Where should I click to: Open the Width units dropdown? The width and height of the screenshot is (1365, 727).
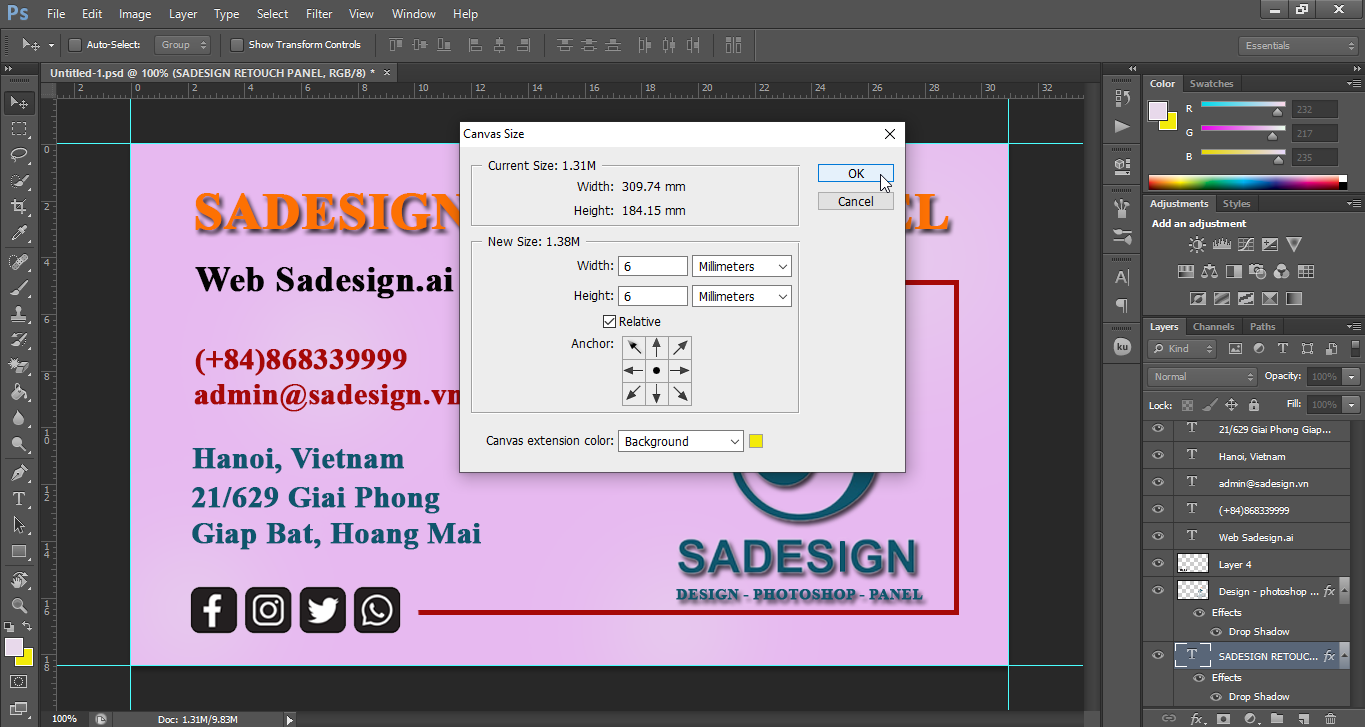coord(741,267)
